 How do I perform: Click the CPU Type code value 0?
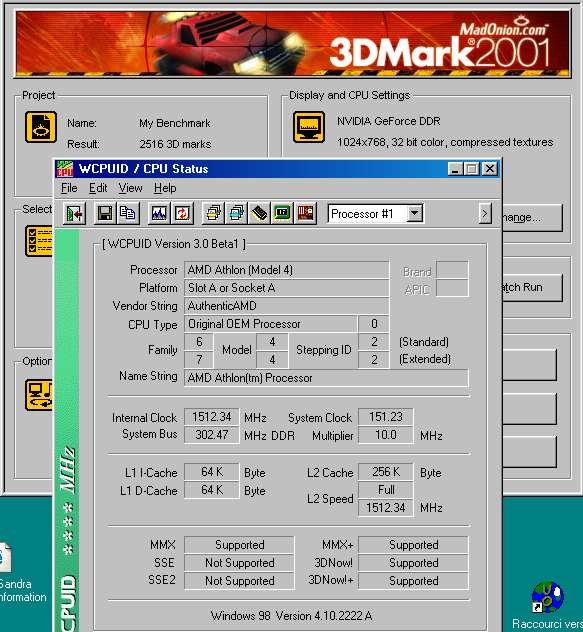coord(374,324)
